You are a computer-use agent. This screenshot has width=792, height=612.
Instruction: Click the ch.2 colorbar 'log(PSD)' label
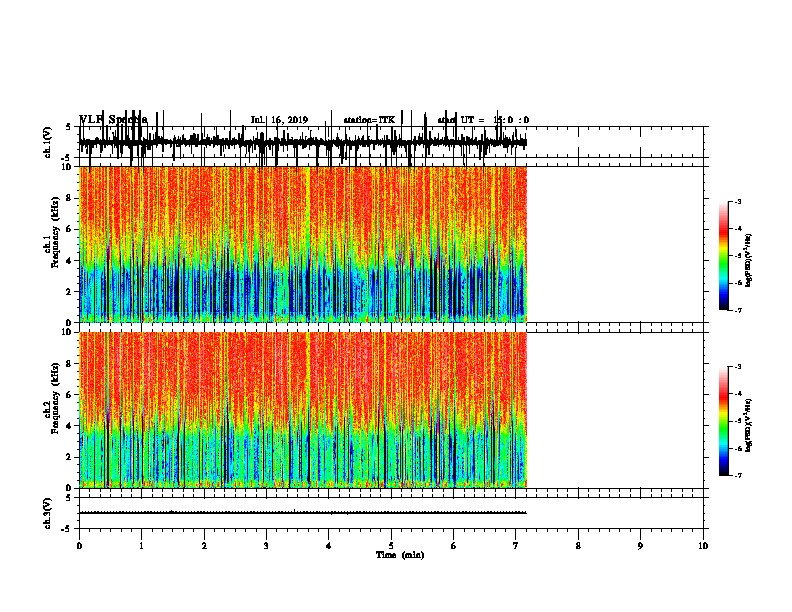tap(748, 426)
